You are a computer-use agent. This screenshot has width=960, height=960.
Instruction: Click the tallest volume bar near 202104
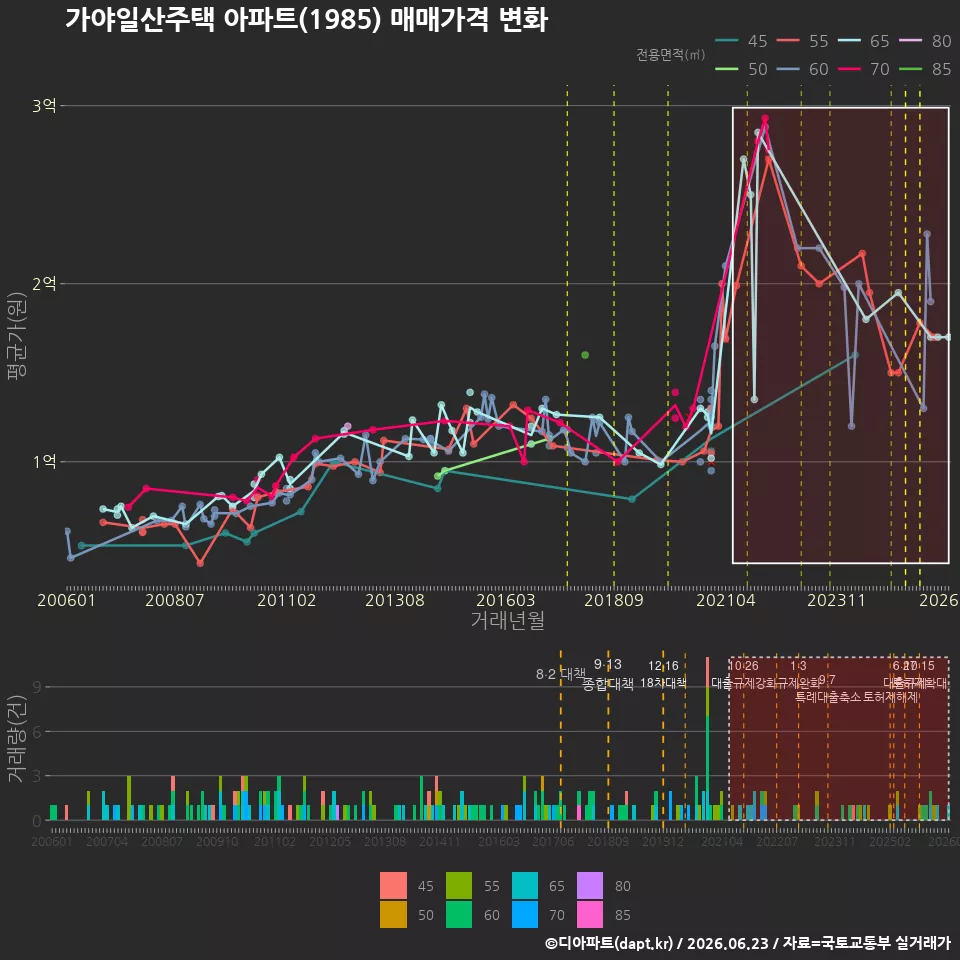pyautogui.click(x=708, y=738)
